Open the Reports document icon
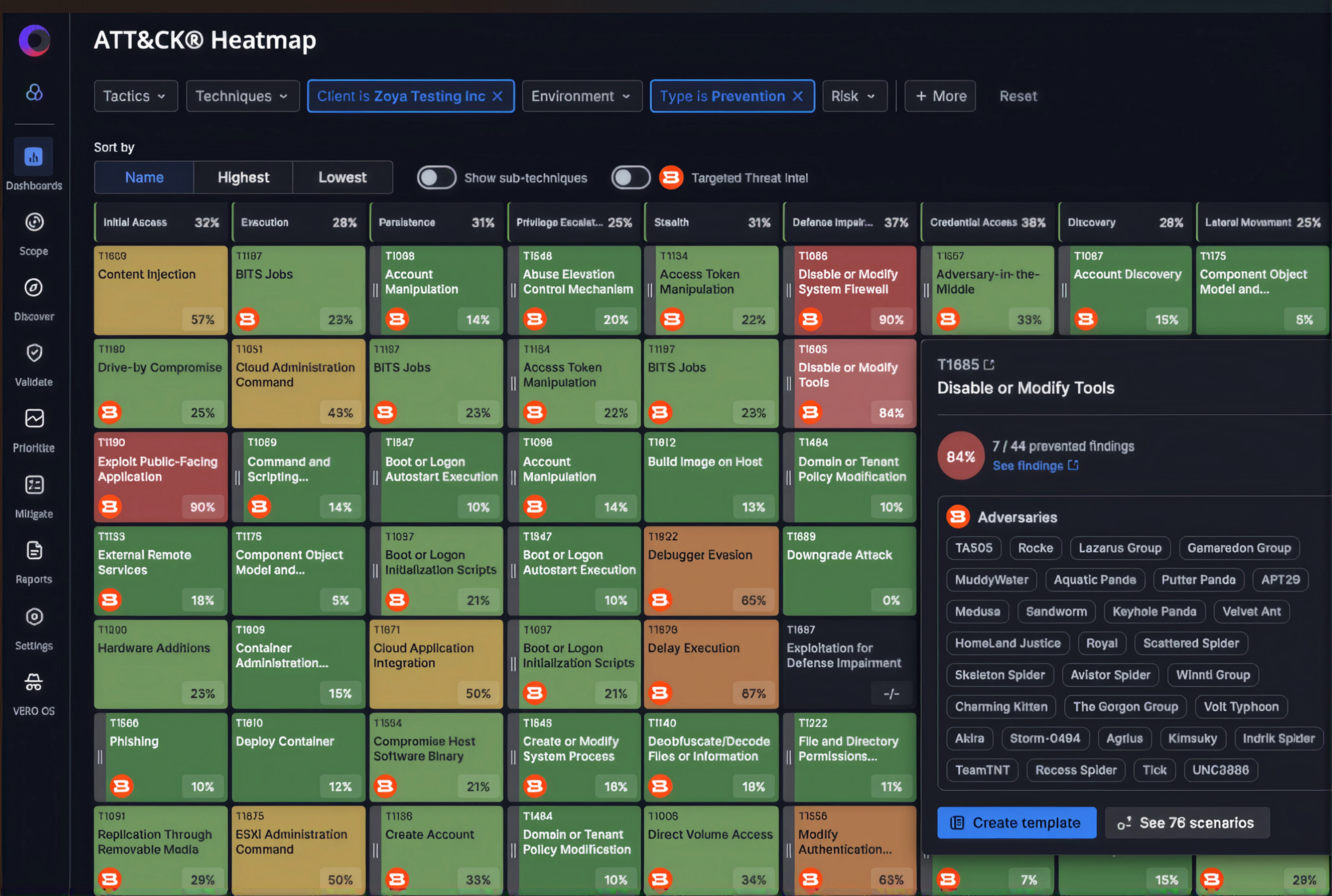Viewport: 1332px width, 896px height. coord(34,550)
